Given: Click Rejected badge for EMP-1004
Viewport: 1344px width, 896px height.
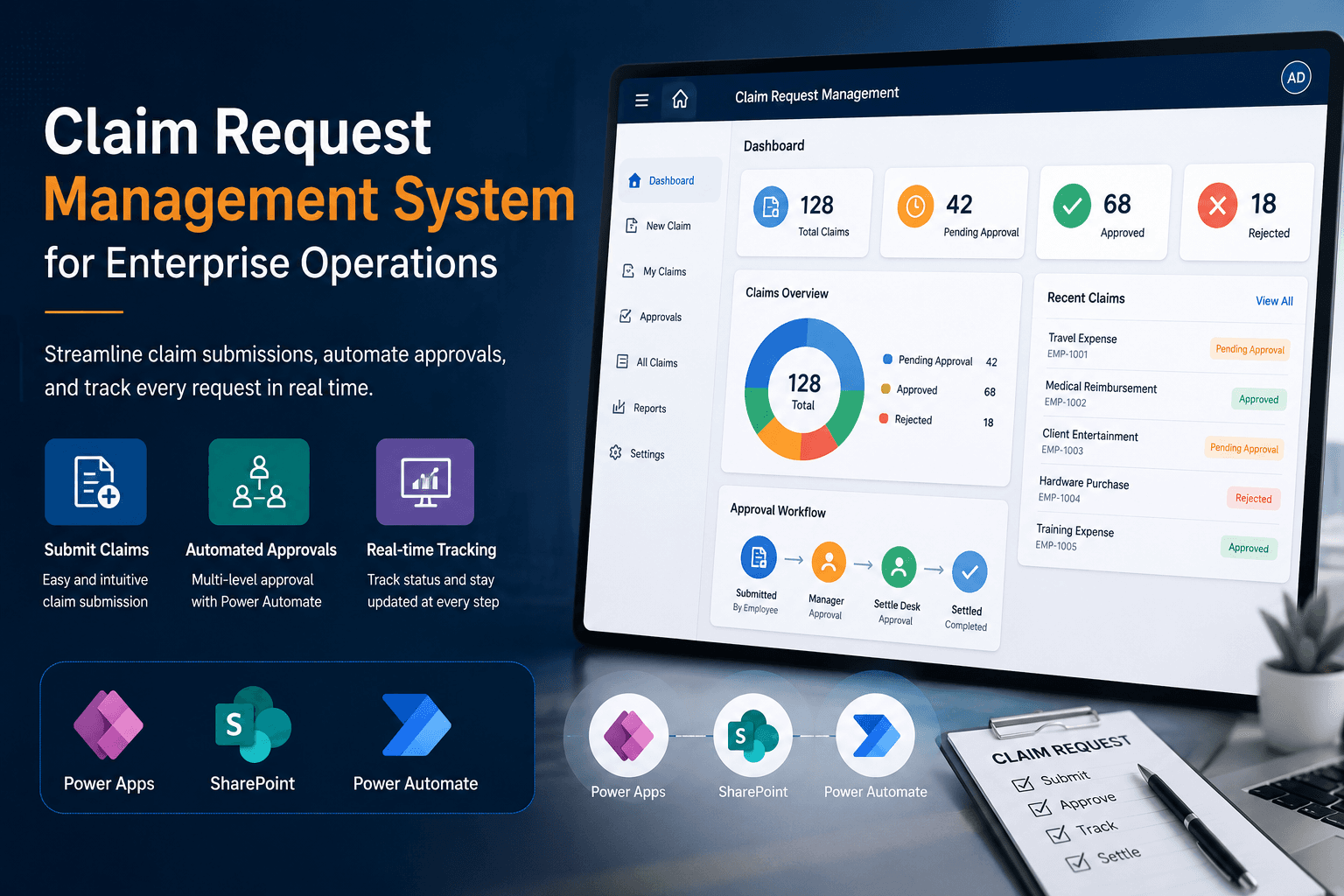Looking at the screenshot, I should pyautogui.click(x=1253, y=498).
